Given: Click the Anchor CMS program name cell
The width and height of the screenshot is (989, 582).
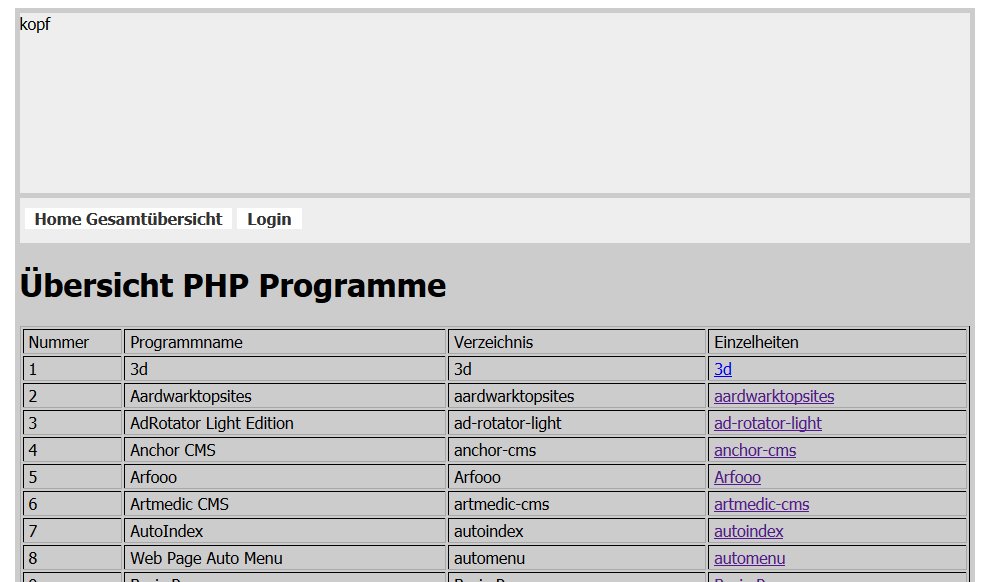Looking at the screenshot, I should point(172,450).
